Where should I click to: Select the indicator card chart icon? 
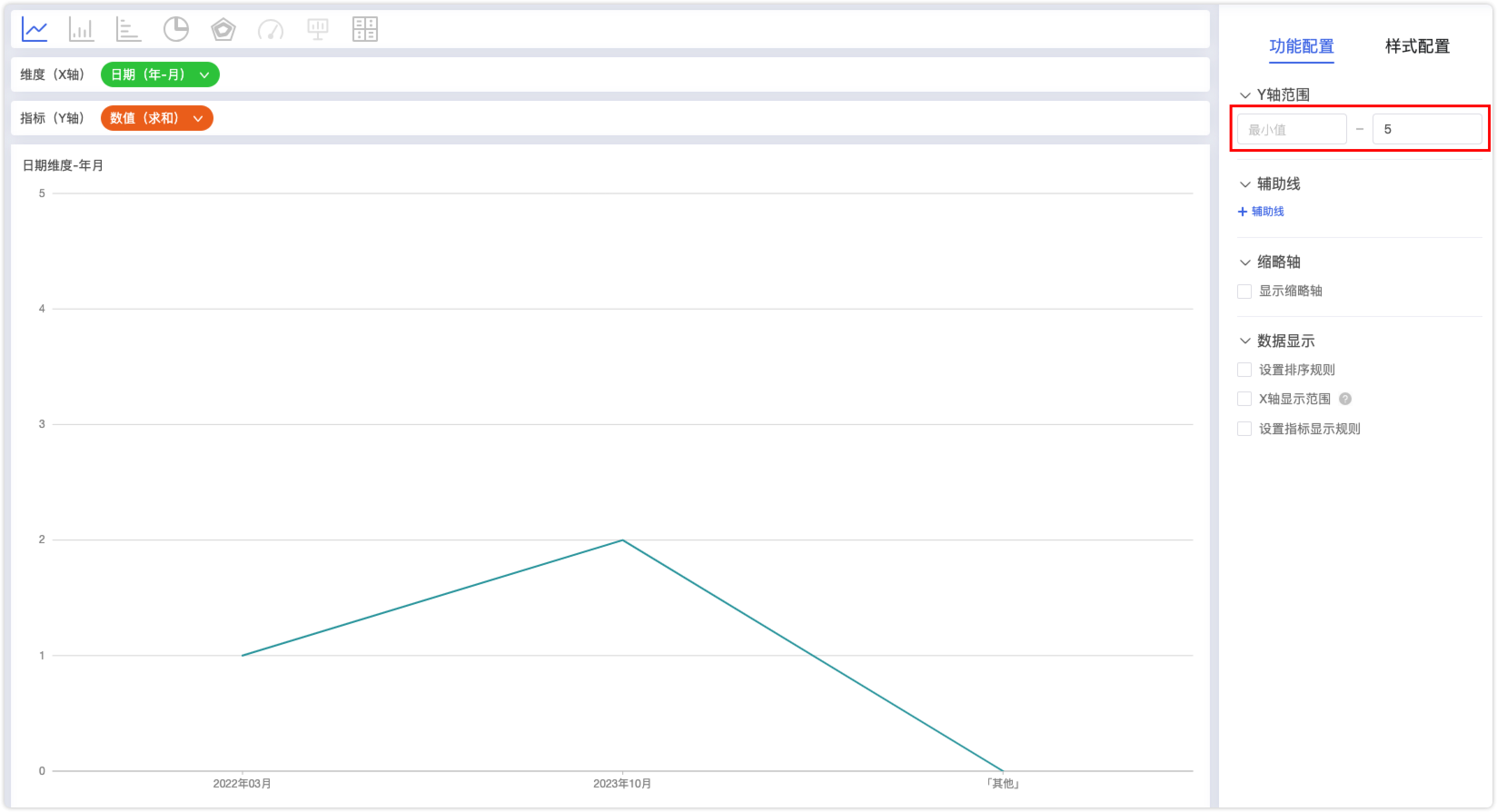318,30
